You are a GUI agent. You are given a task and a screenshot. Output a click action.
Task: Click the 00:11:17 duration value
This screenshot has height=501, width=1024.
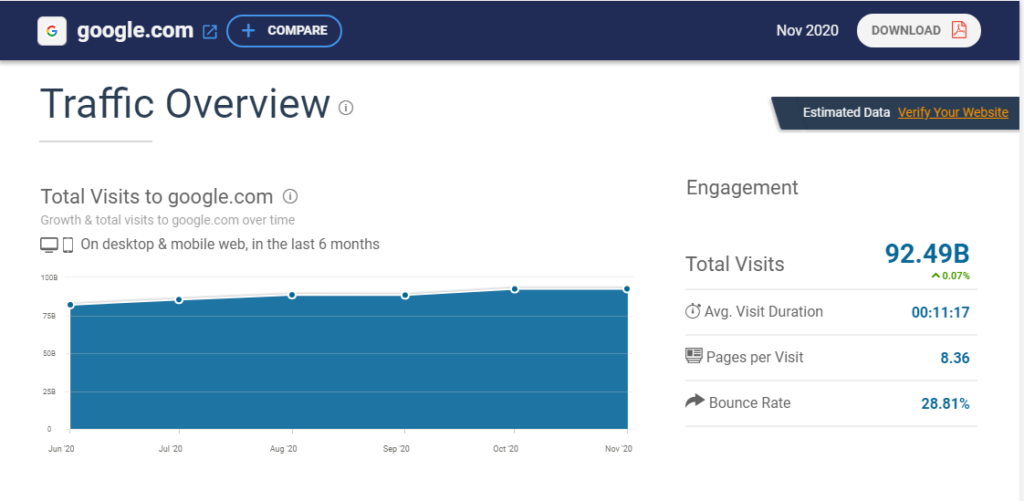940,312
